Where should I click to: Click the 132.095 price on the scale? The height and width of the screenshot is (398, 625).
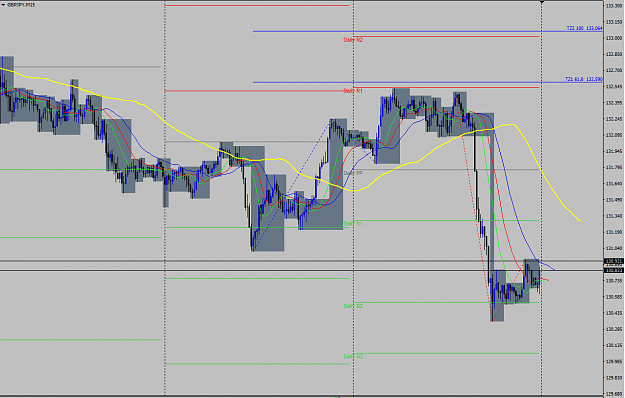[614, 135]
